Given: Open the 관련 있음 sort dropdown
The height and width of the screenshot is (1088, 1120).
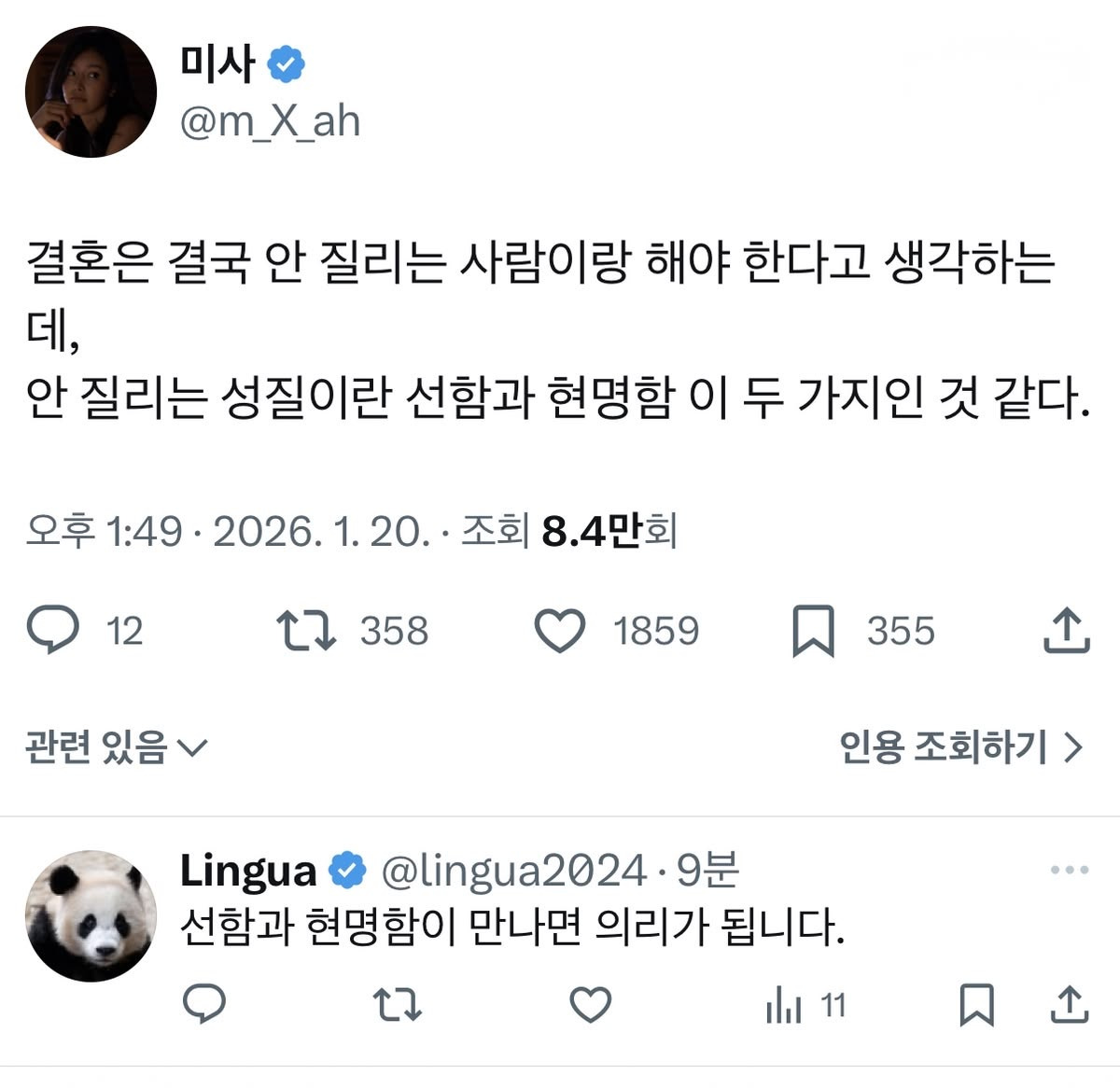Looking at the screenshot, I should 116,747.
